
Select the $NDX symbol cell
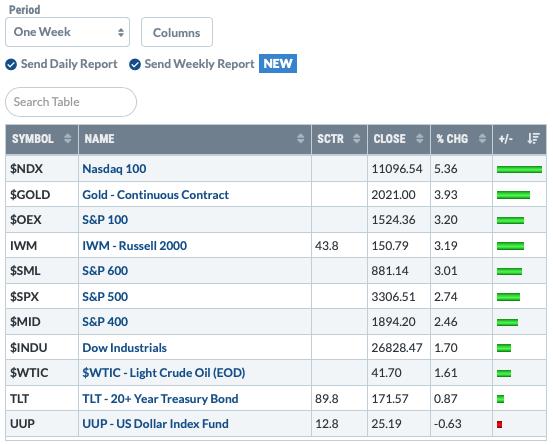pyautogui.click(x=42, y=169)
